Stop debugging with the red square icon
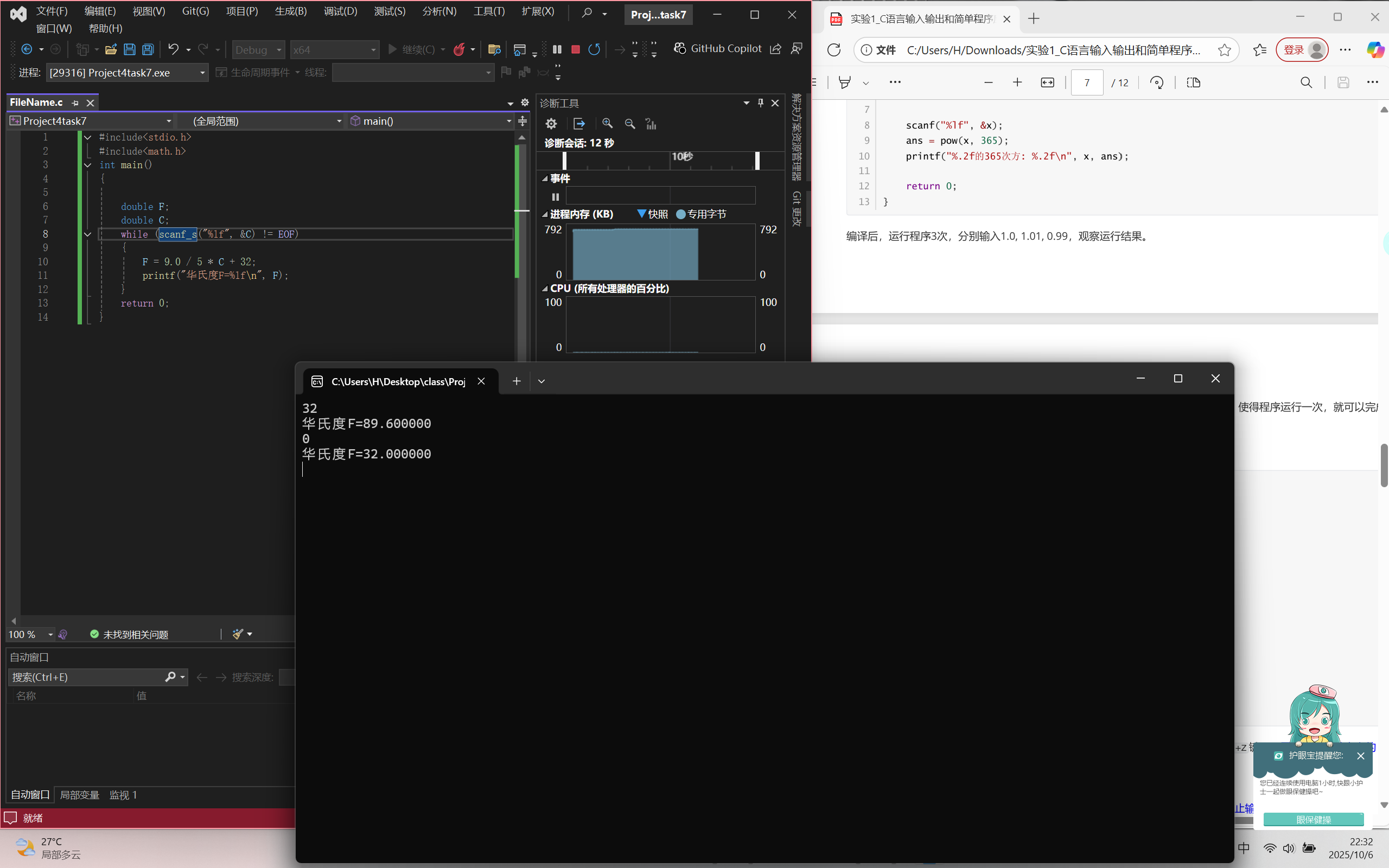This screenshot has height=868, width=1389. (575, 49)
